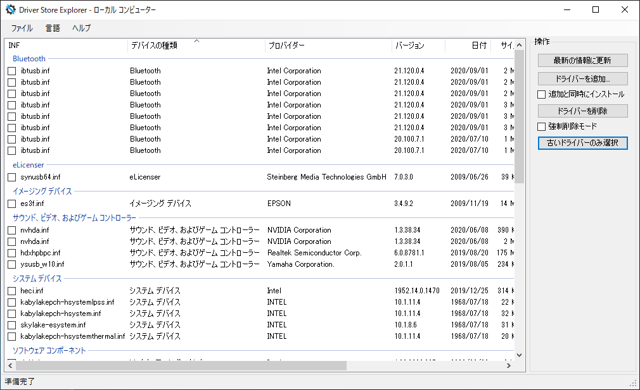Click 古いドライバーのみ選択 button
The image size is (640, 390).
pos(582,143)
